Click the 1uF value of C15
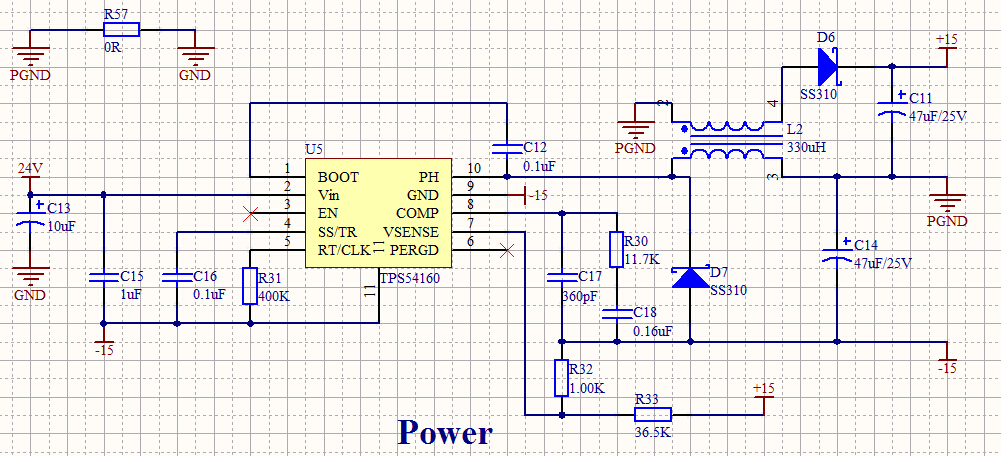The height and width of the screenshot is (456, 1001). [131, 295]
